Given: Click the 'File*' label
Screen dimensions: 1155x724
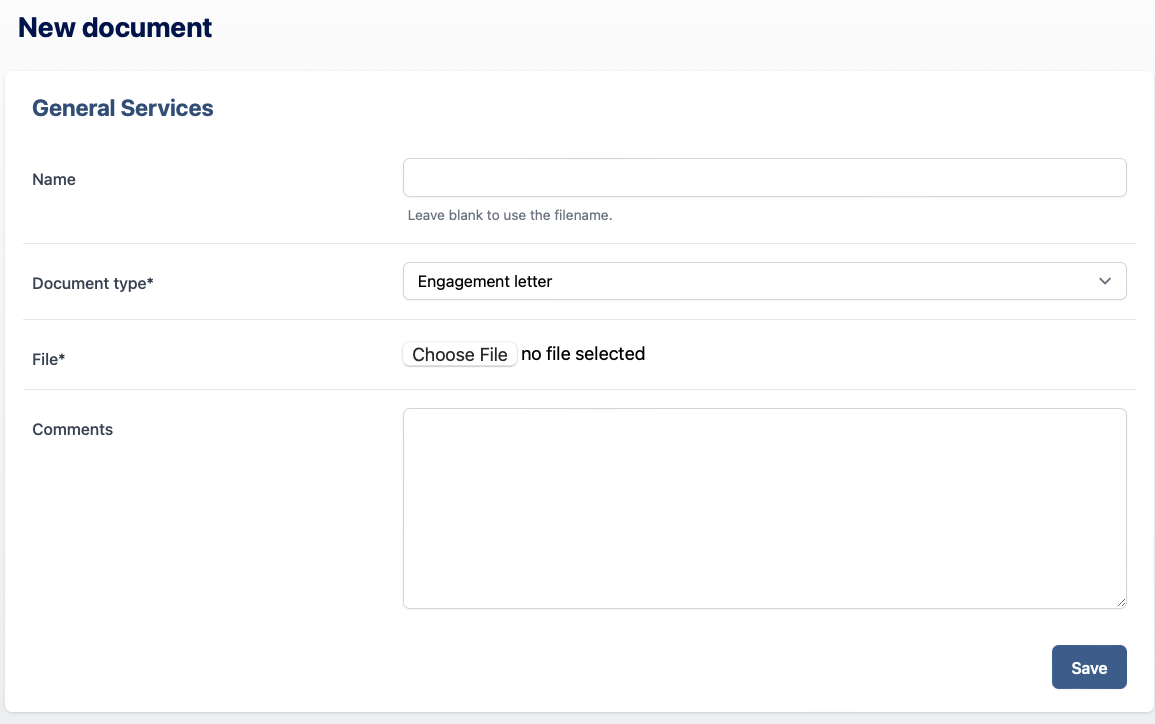Looking at the screenshot, I should [49, 359].
